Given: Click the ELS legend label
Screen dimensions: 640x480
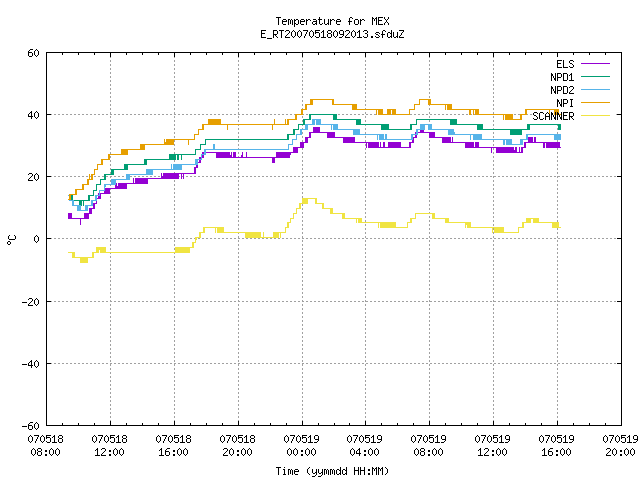Looking at the screenshot, I should pyautogui.click(x=565, y=64).
